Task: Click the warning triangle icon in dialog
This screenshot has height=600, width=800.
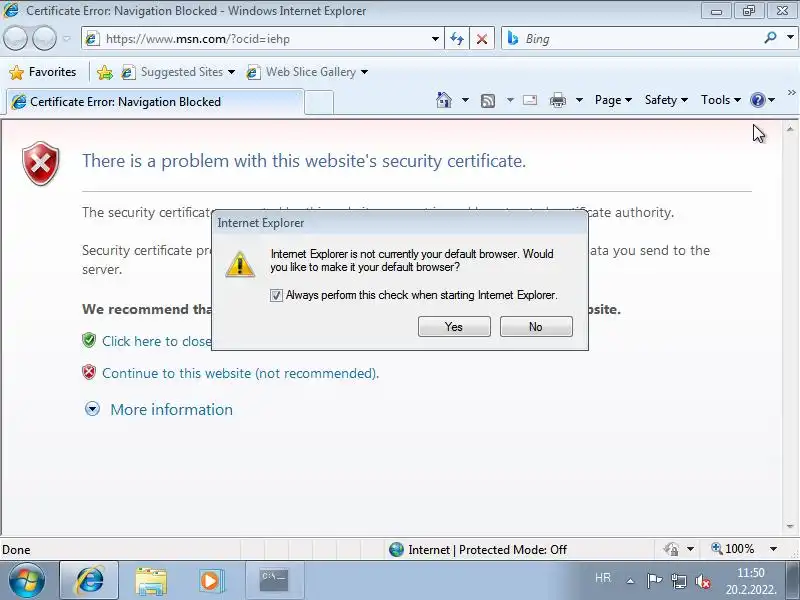Action: pyautogui.click(x=240, y=264)
